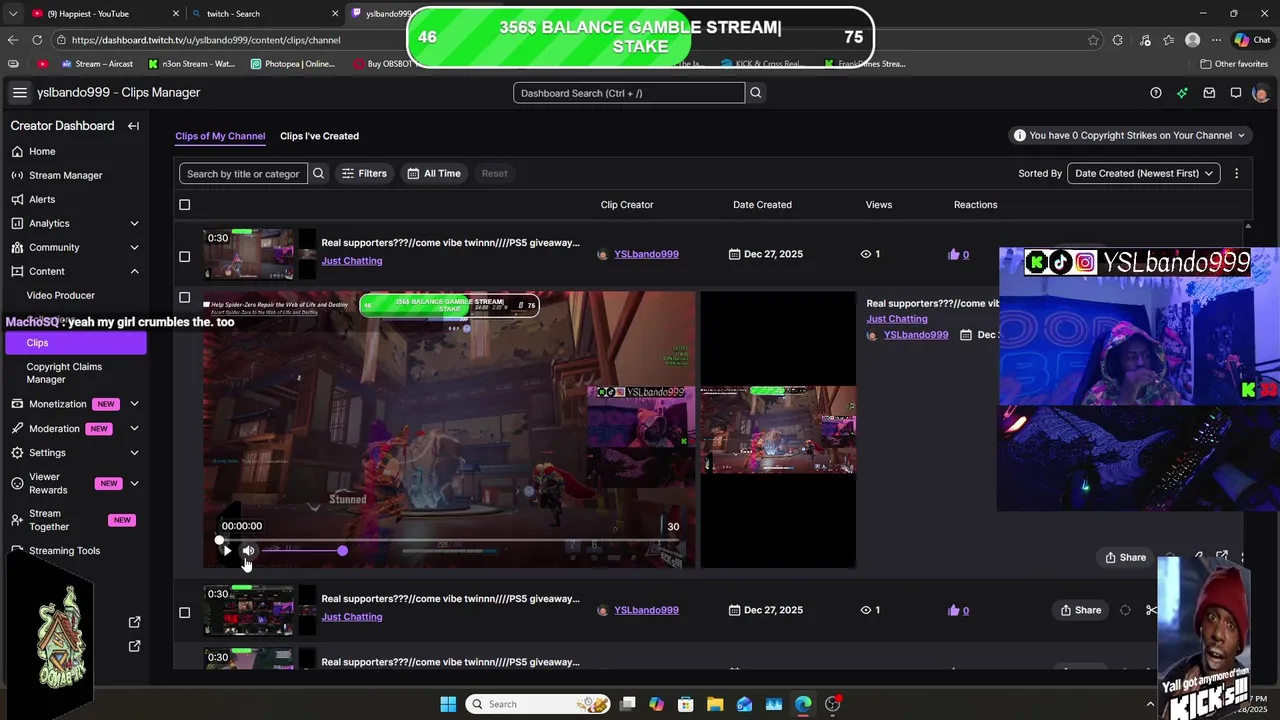Like the third clip with thumbs up
The image size is (1280, 720).
953,610
